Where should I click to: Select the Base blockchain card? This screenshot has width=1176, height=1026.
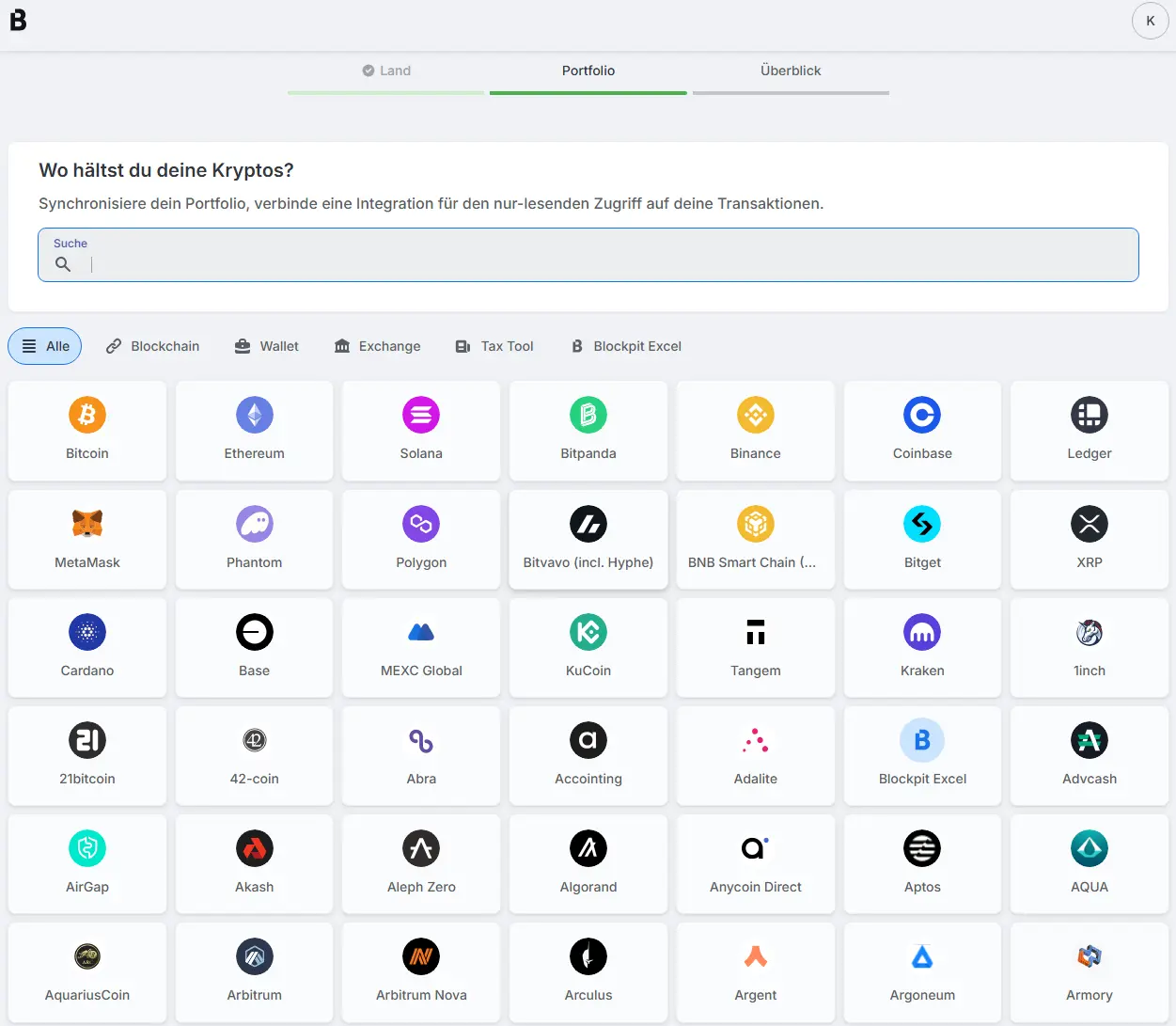(254, 648)
